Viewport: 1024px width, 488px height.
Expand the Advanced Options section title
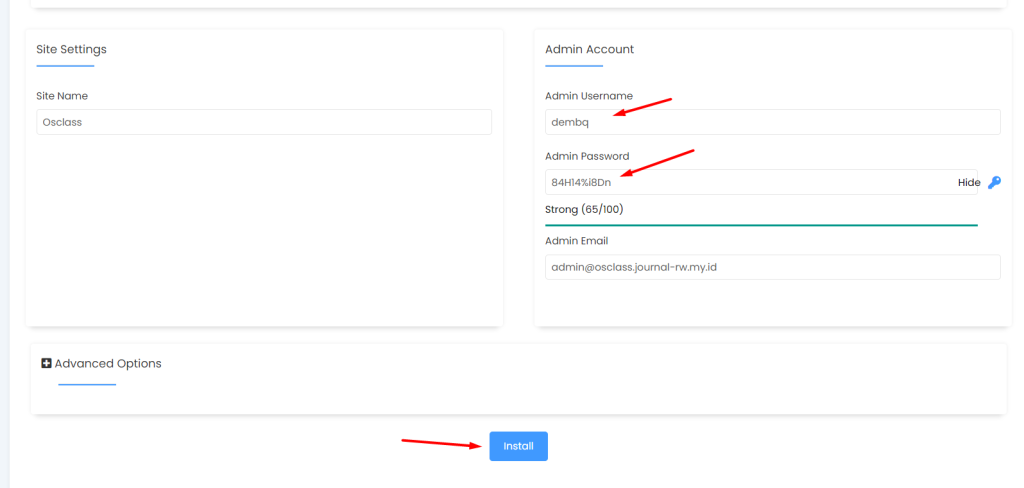coord(108,363)
